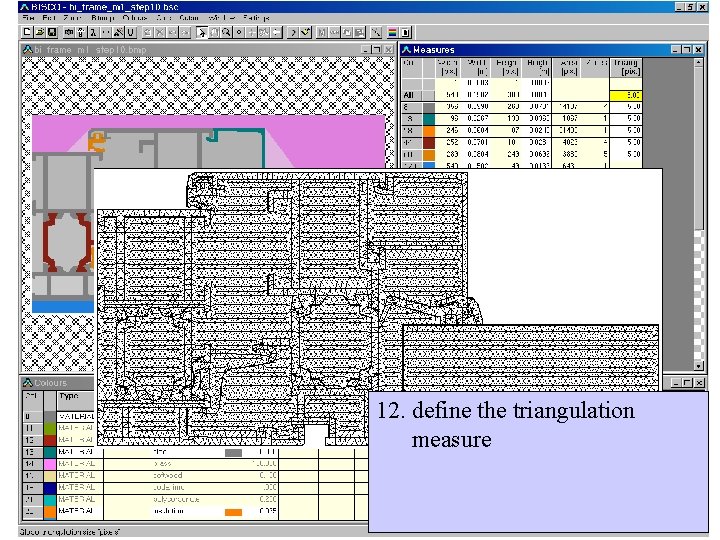Open the Colours menu
Image resolution: width=720 pixels, height=540 pixels.
(135, 18)
